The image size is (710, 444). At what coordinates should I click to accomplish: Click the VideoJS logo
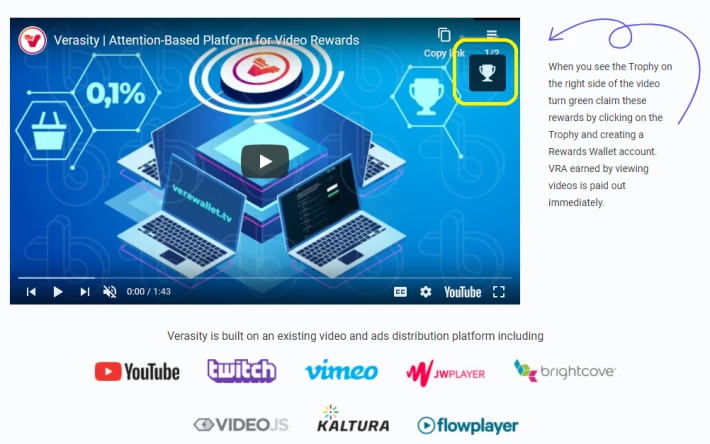(x=241, y=425)
